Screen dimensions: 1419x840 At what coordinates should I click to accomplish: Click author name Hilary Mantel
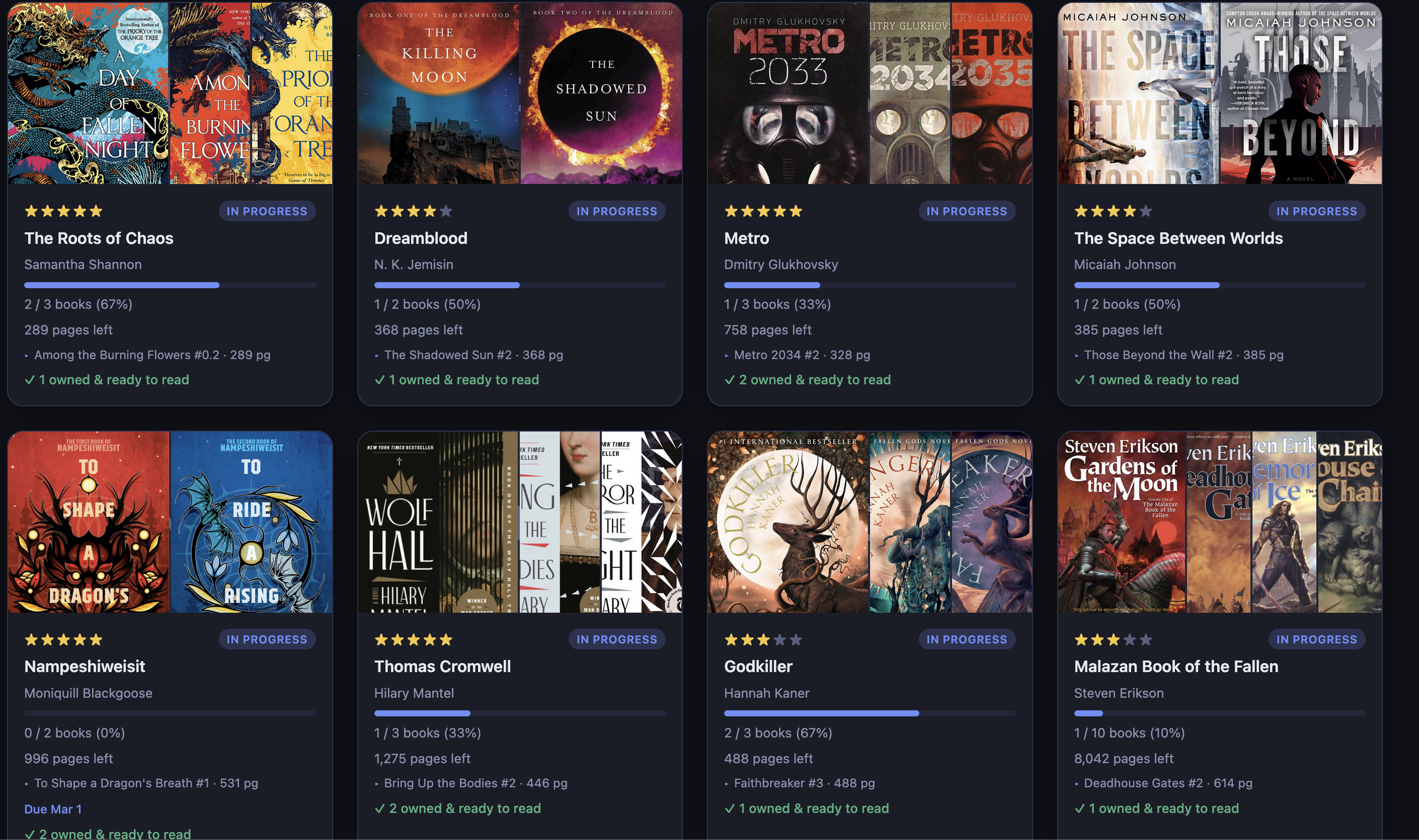tap(414, 693)
